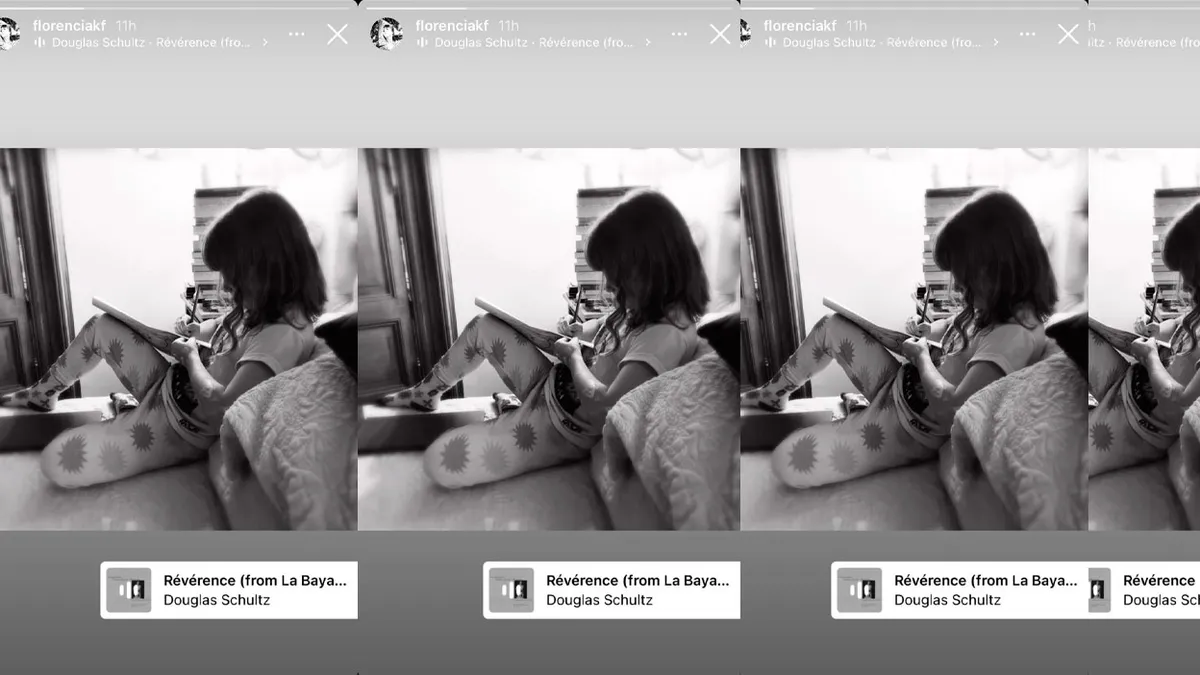Open more options in the leftmost story

(296, 34)
